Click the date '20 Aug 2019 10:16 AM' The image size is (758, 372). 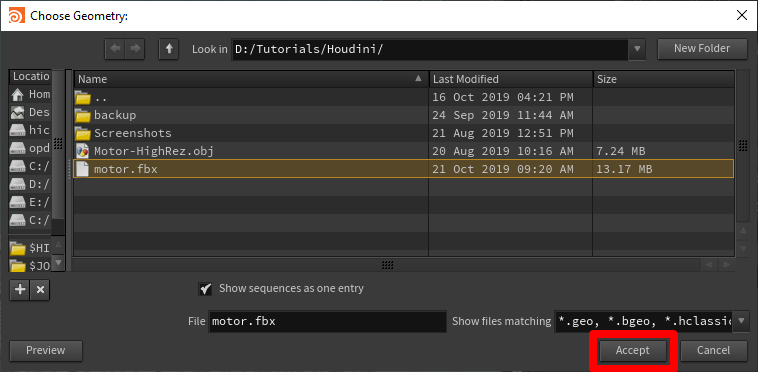click(x=503, y=151)
